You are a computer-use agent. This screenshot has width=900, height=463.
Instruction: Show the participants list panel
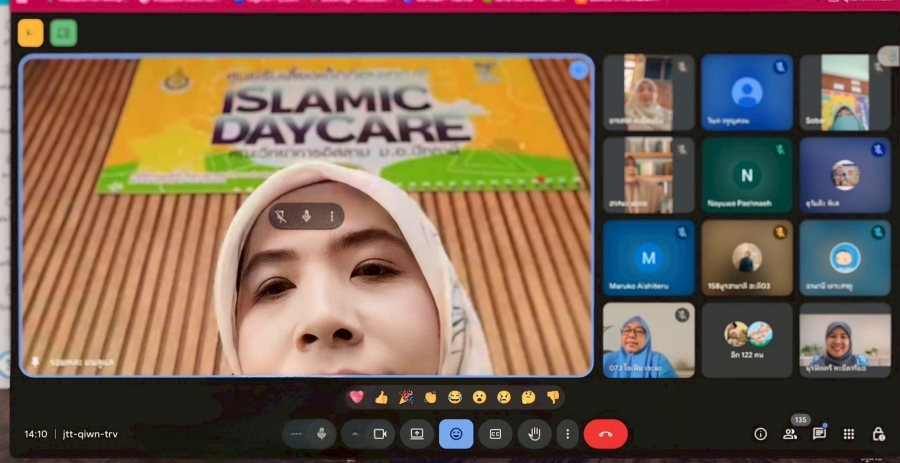790,434
